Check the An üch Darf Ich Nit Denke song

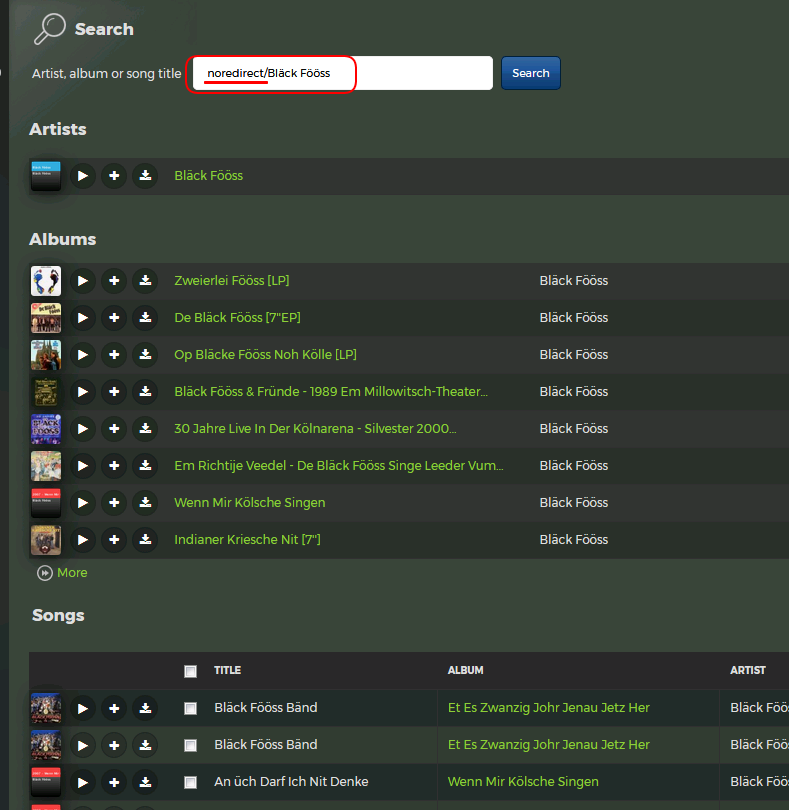coord(191,782)
